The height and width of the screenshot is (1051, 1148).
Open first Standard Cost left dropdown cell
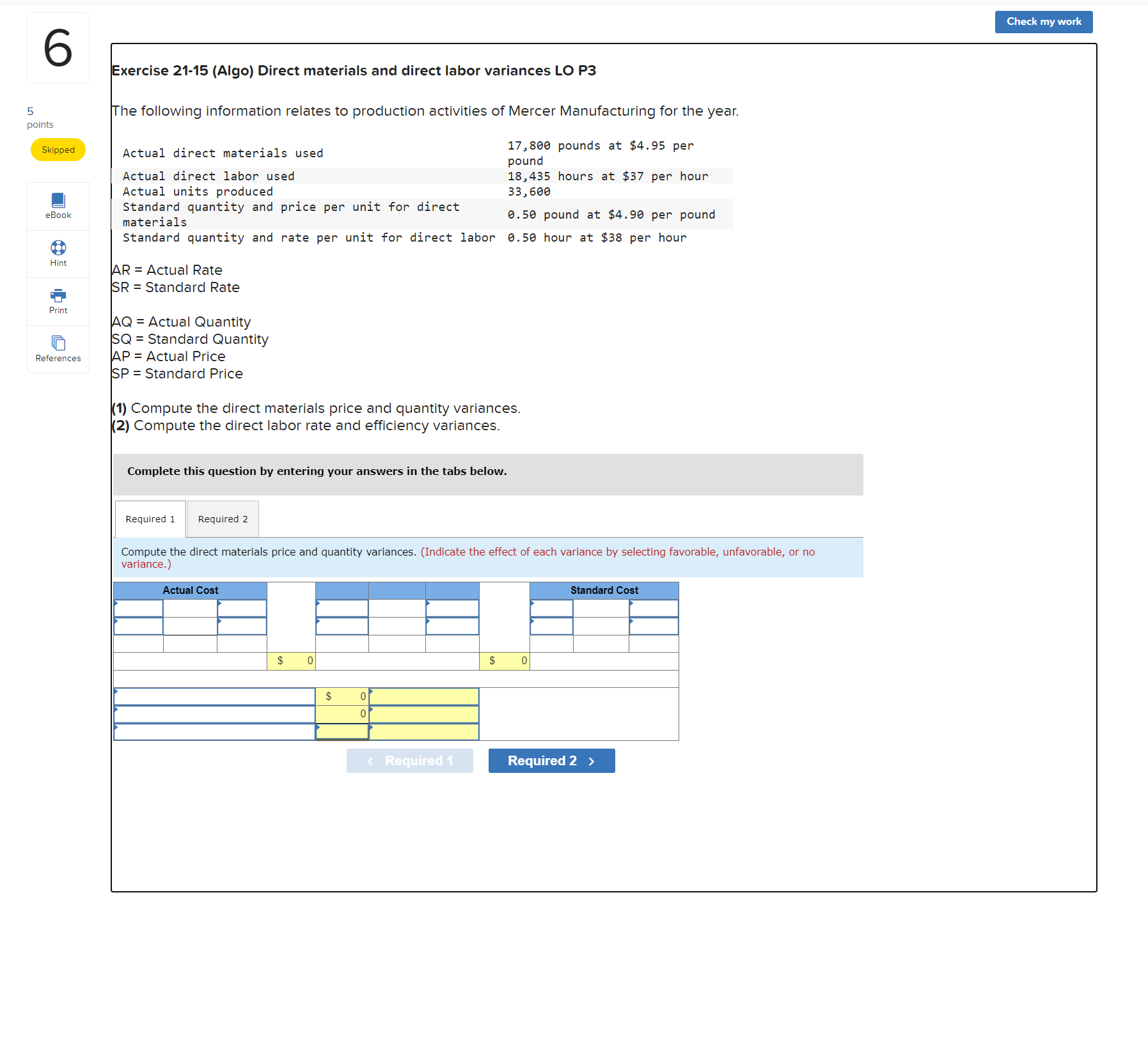pos(551,608)
